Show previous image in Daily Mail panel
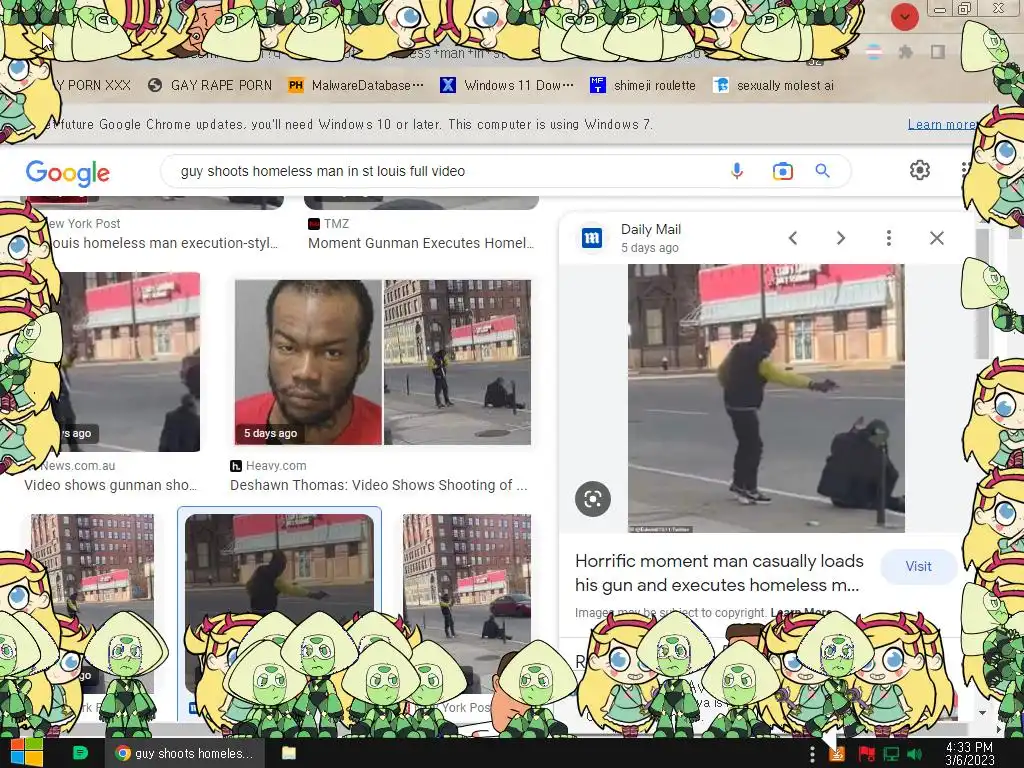This screenshot has width=1024, height=768. coord(793,238)
